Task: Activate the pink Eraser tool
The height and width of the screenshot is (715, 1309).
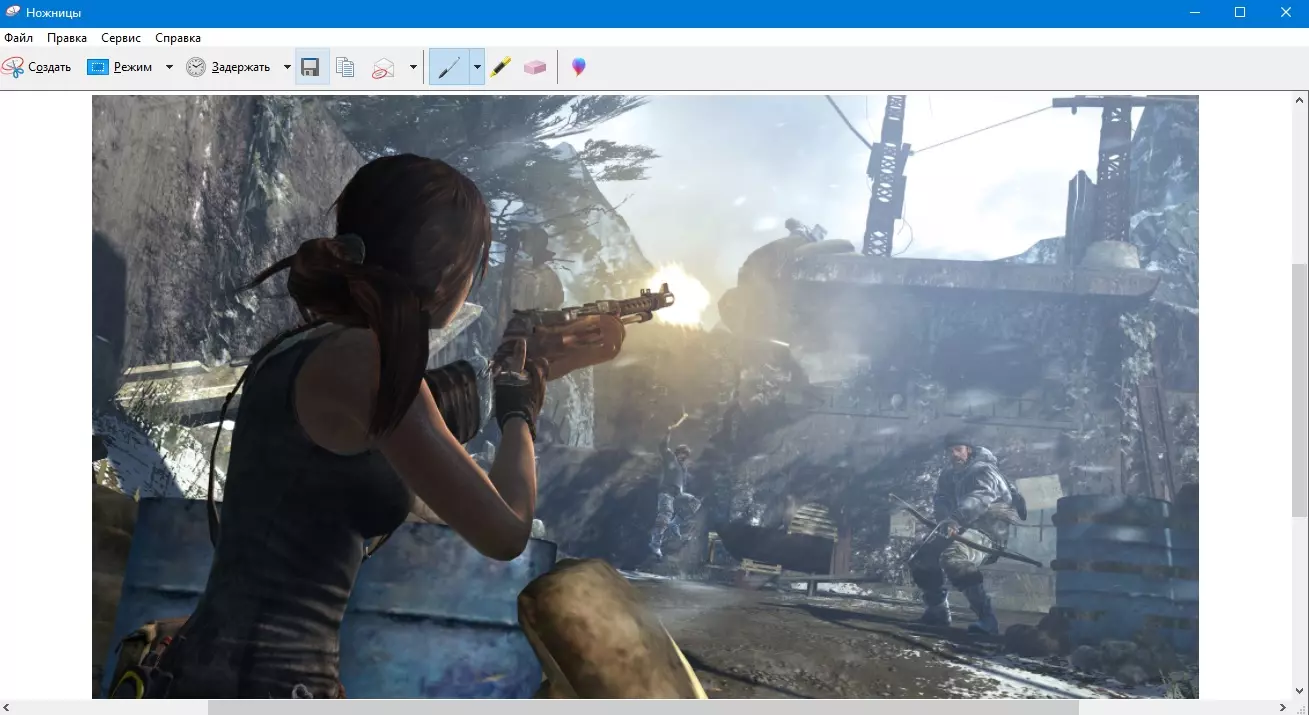Action: point(535,67)
